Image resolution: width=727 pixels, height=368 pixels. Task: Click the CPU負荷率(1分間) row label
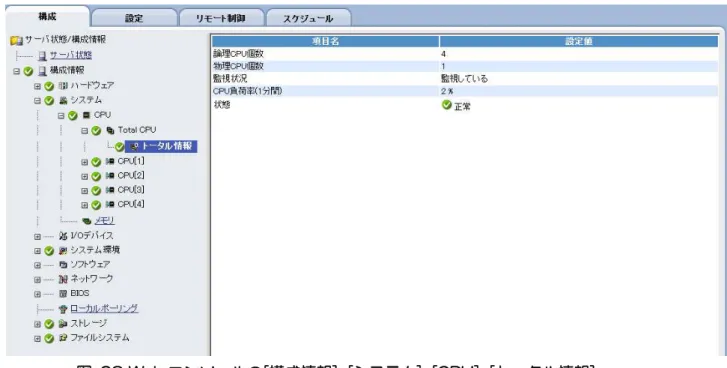(247, 91)
